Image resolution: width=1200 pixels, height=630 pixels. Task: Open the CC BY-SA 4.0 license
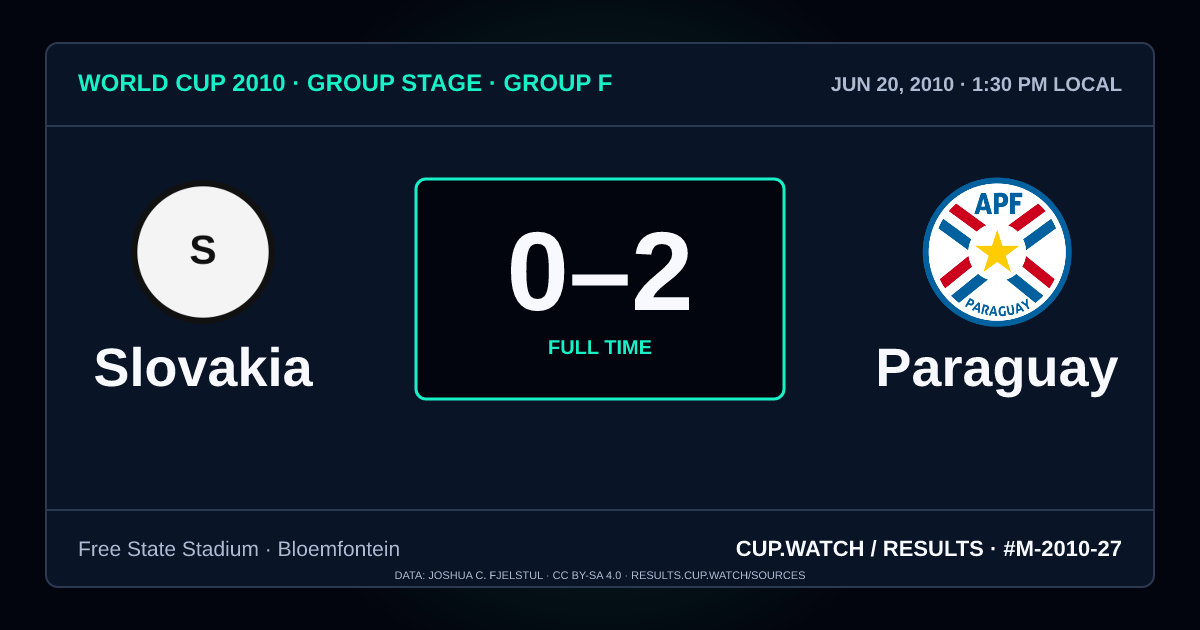(x=587, y=575)
